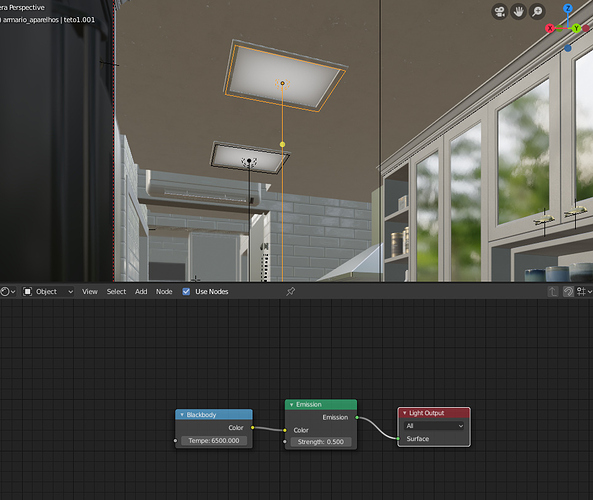Viewport: 593px width, 500px height.
Task: Collapse the Light Output node
Action: (405, 413)
